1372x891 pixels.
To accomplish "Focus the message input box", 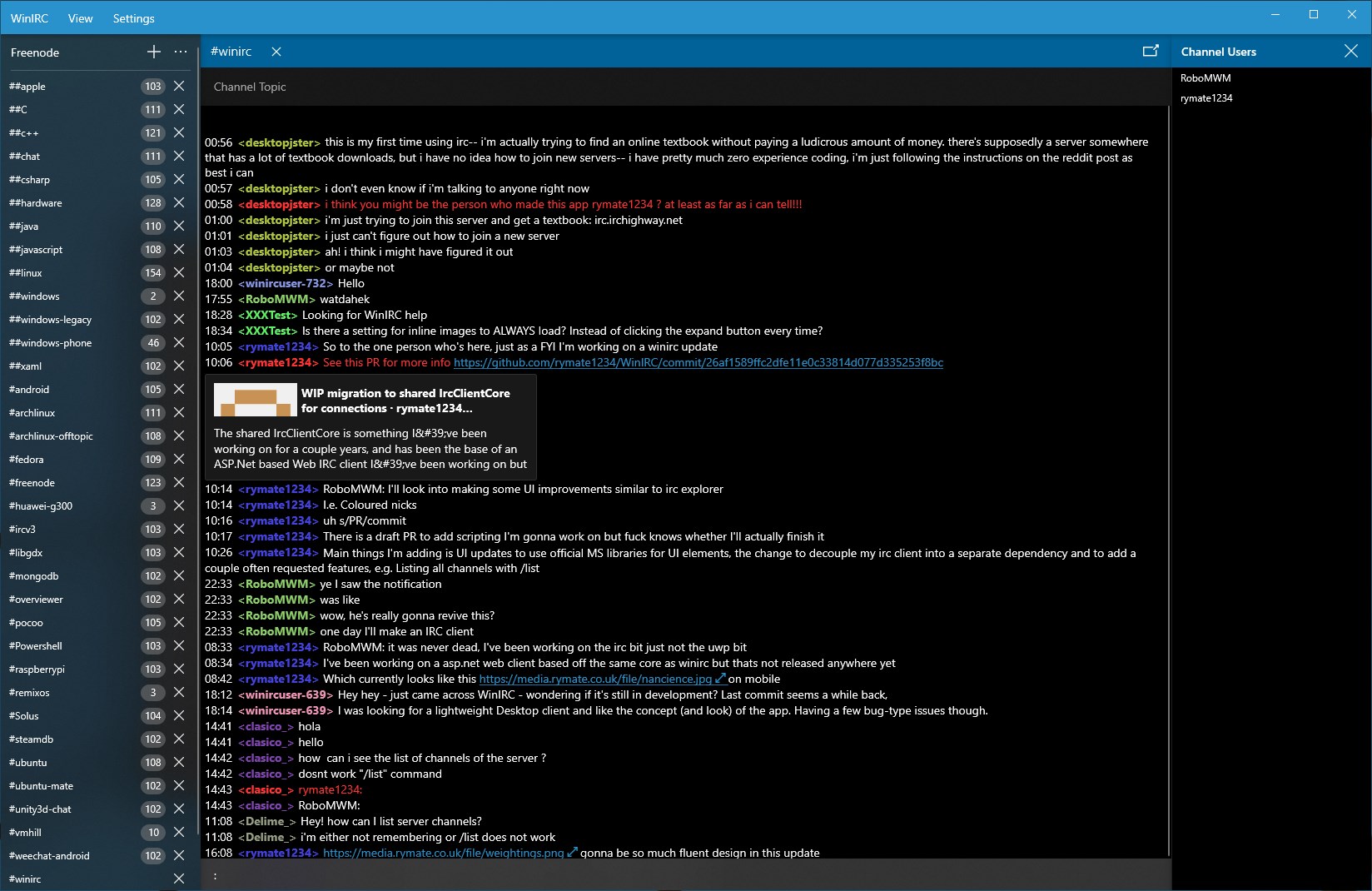I will pos(686,875).
